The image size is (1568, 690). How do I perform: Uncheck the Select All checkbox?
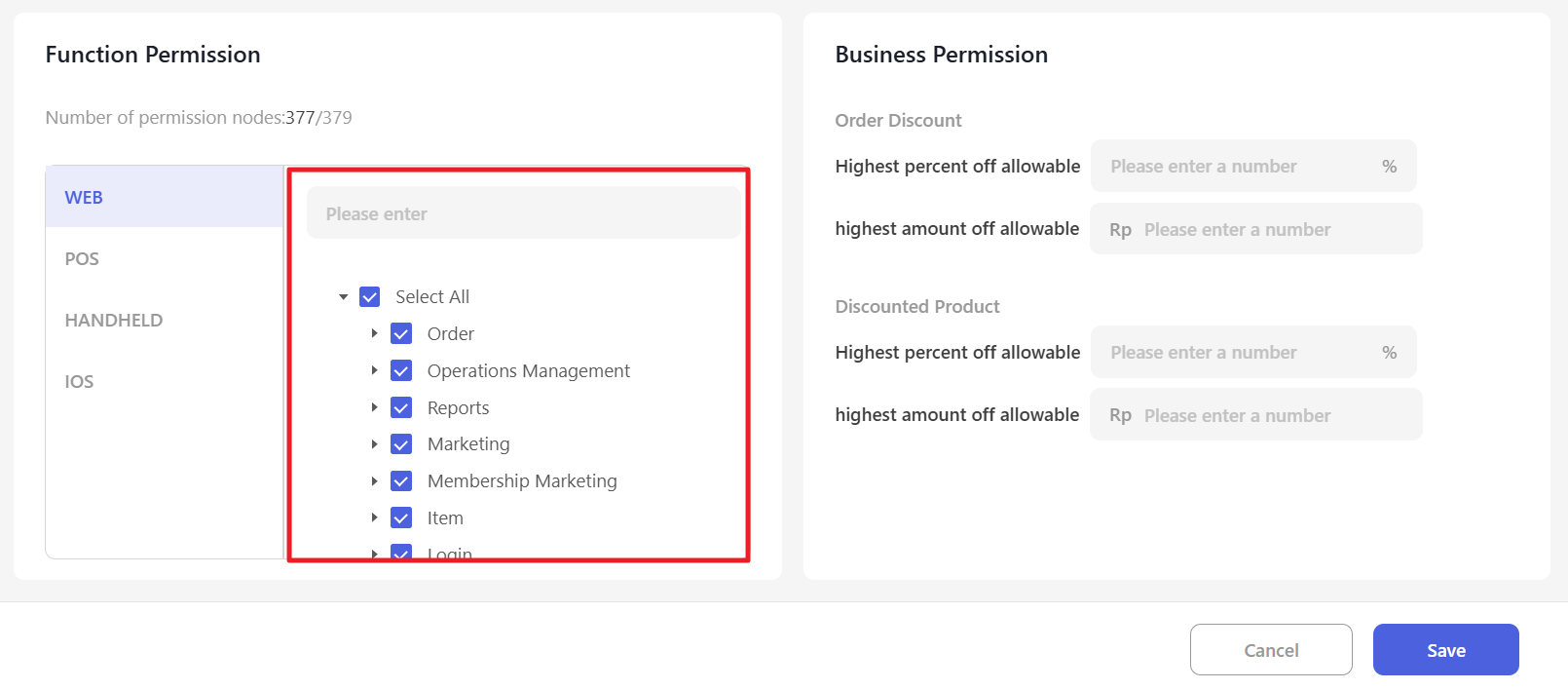[370, 297]
